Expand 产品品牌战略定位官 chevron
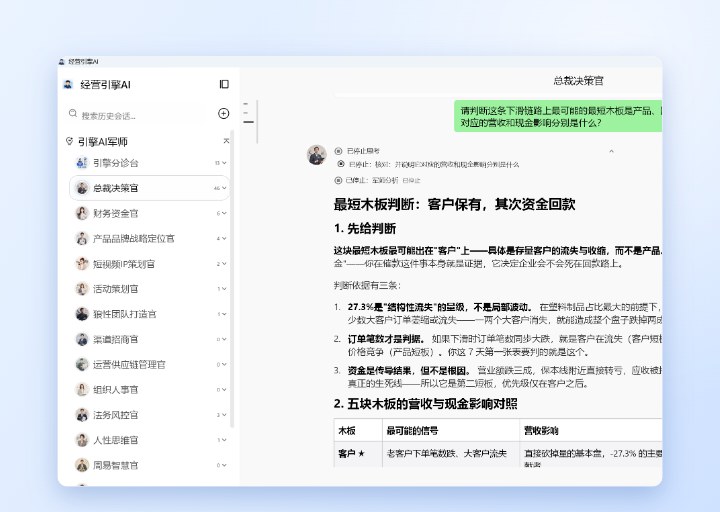 (x=224, y=238)
